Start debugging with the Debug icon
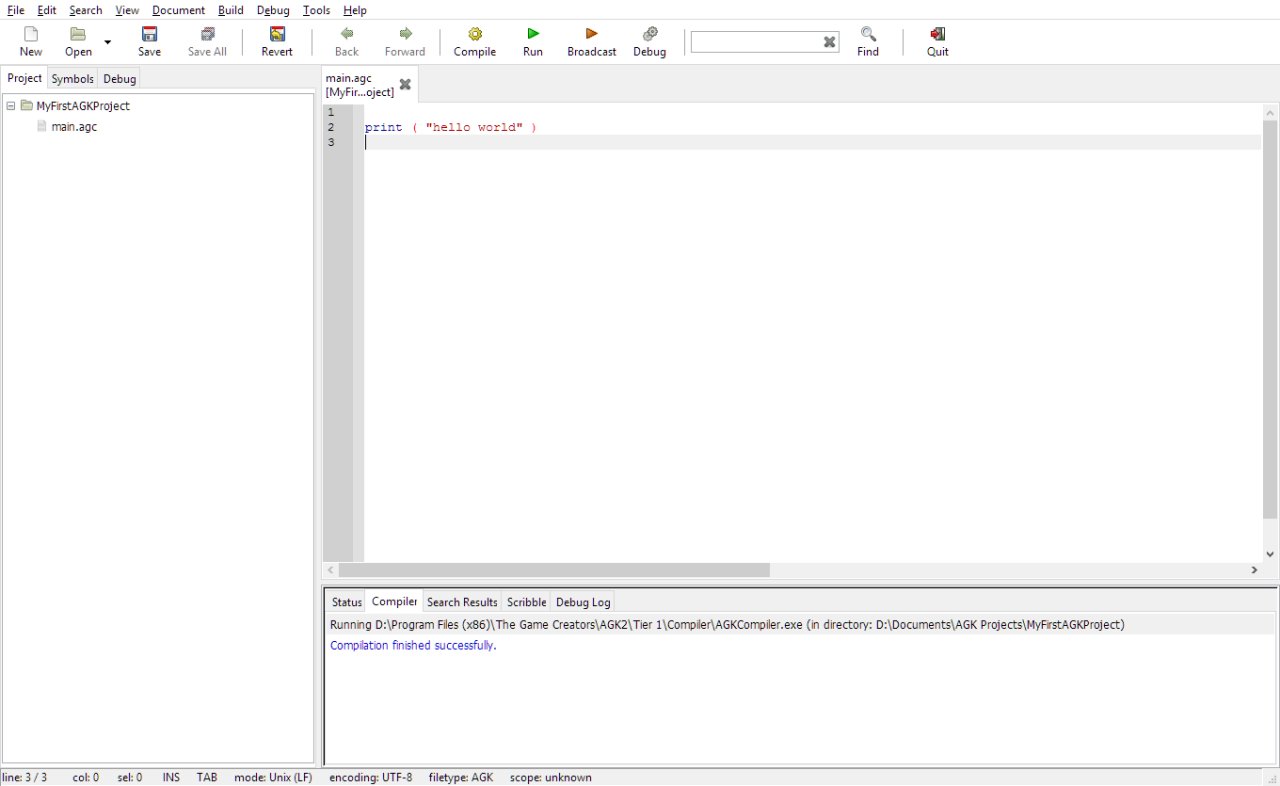The width and height of the screenshot is (1280, 786). click(650, 34)
